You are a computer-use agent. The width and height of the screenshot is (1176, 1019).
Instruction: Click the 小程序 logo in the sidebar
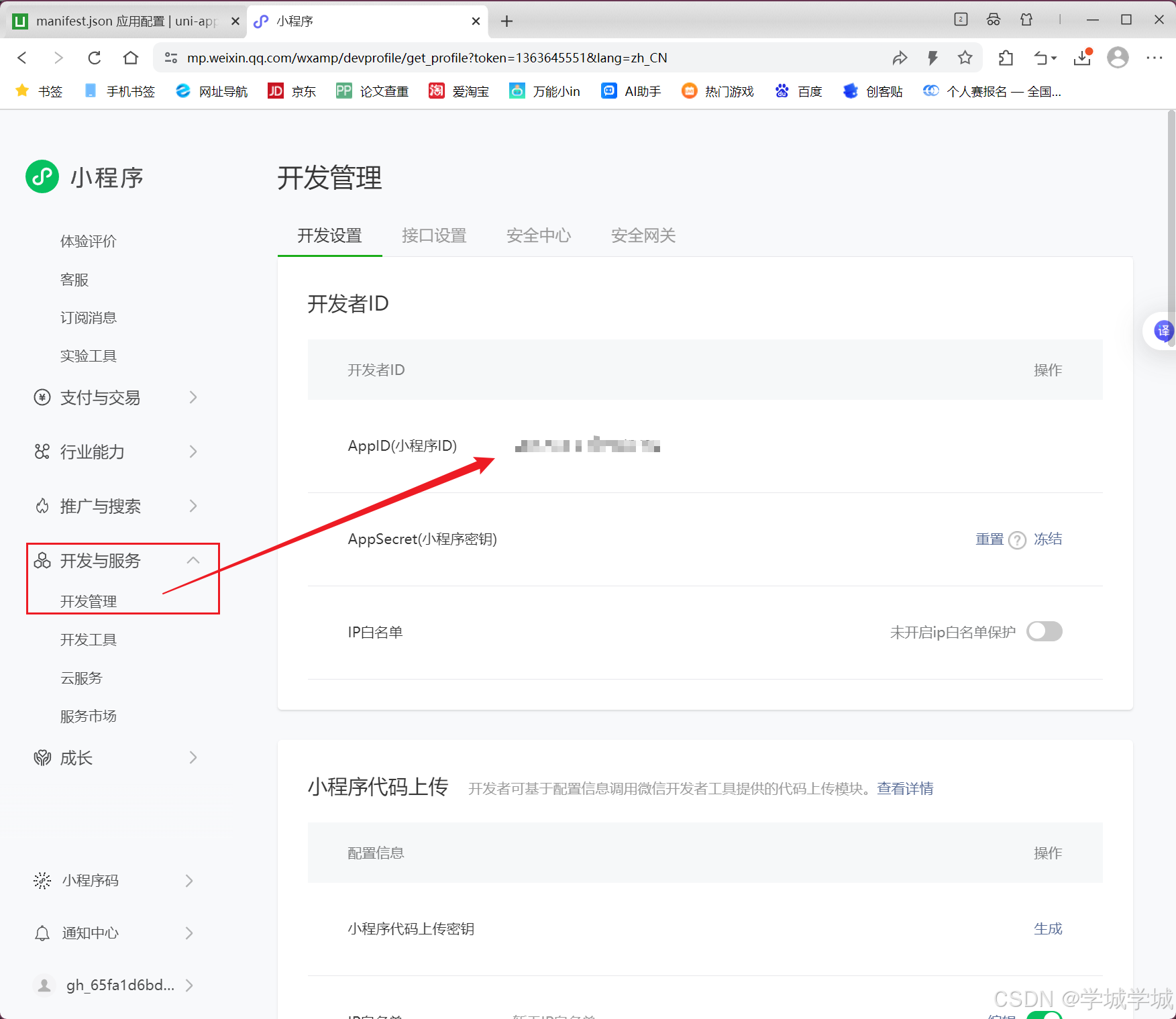pos(42,176)
